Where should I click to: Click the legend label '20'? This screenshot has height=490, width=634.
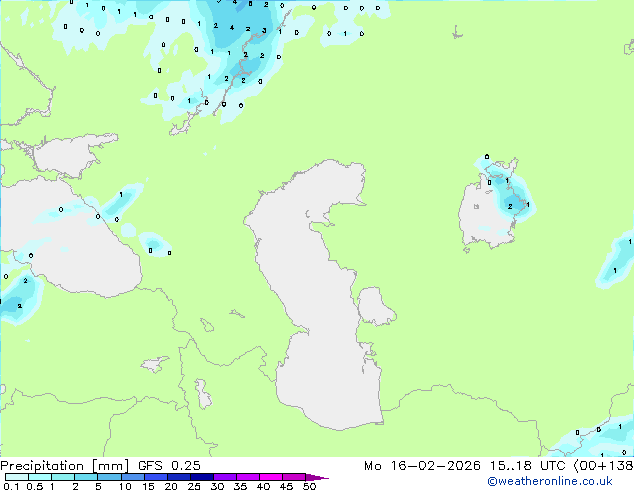tap(171, 486)
